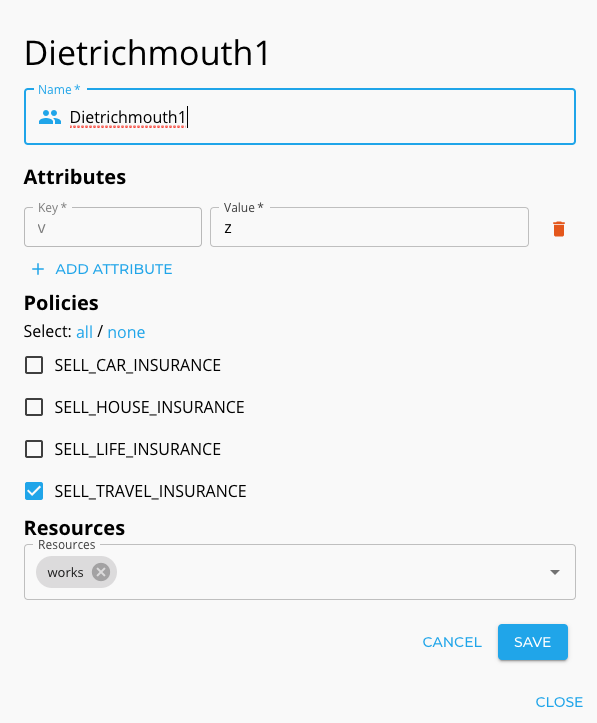Save the group changes

tap(532, 642)
